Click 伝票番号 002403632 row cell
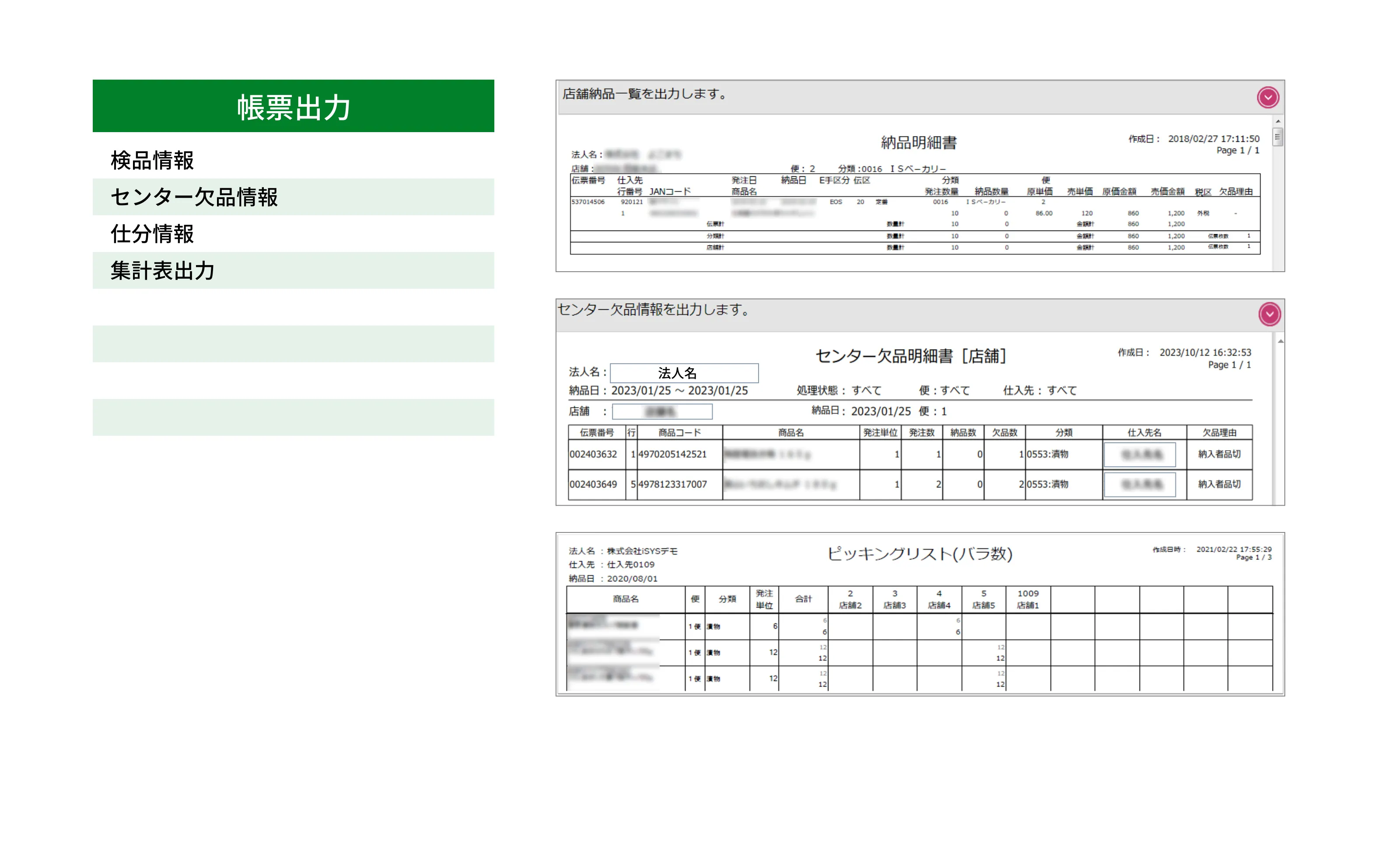 click(x=594, y=454)
